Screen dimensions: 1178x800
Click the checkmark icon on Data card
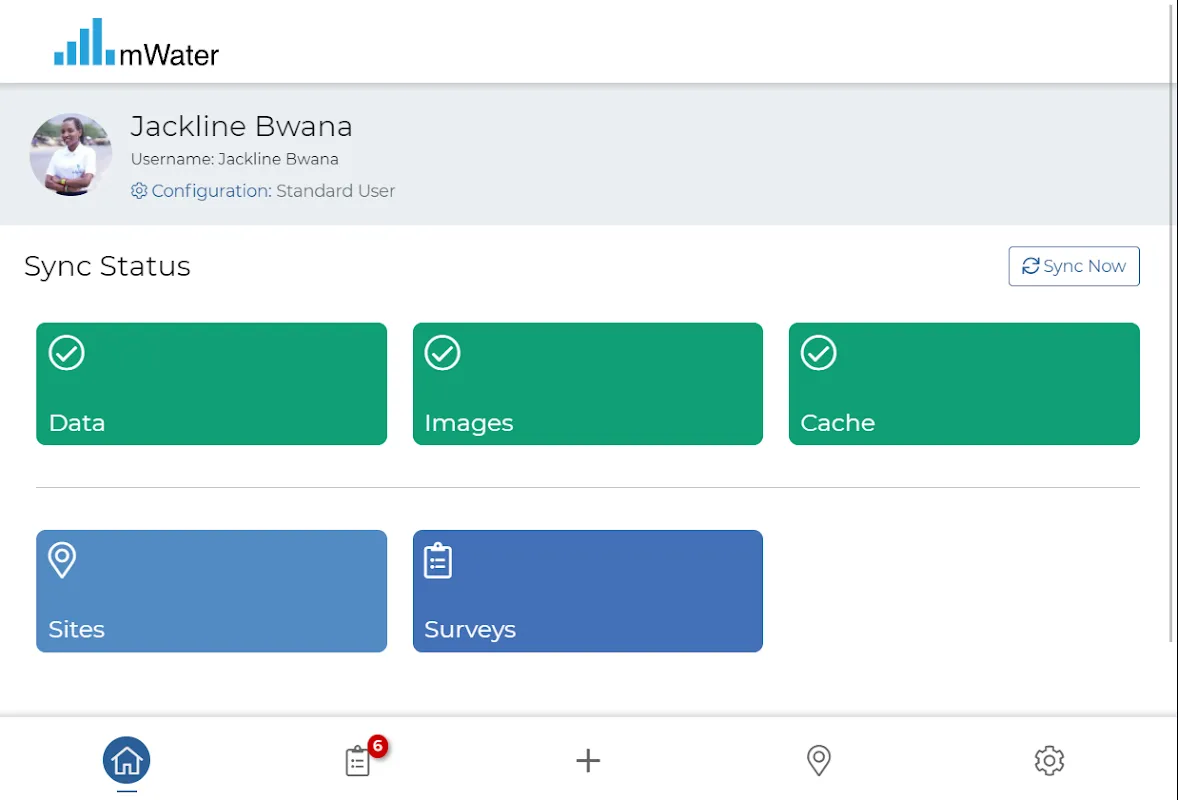(67, 353)
